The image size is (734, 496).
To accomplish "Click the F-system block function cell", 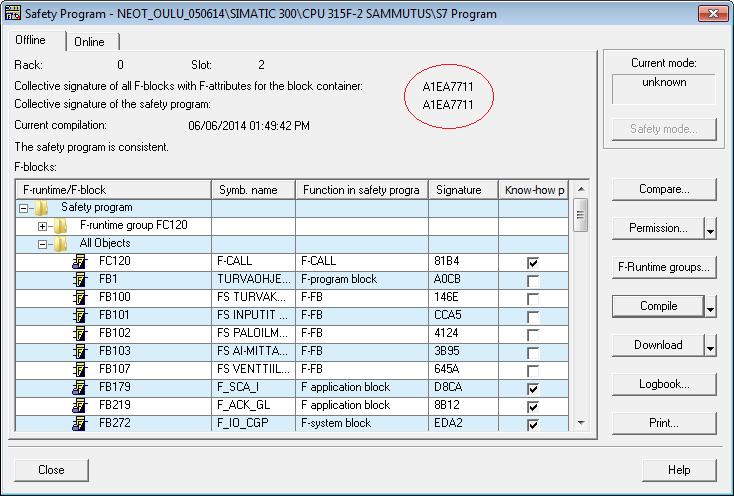I will click(362, 423).
